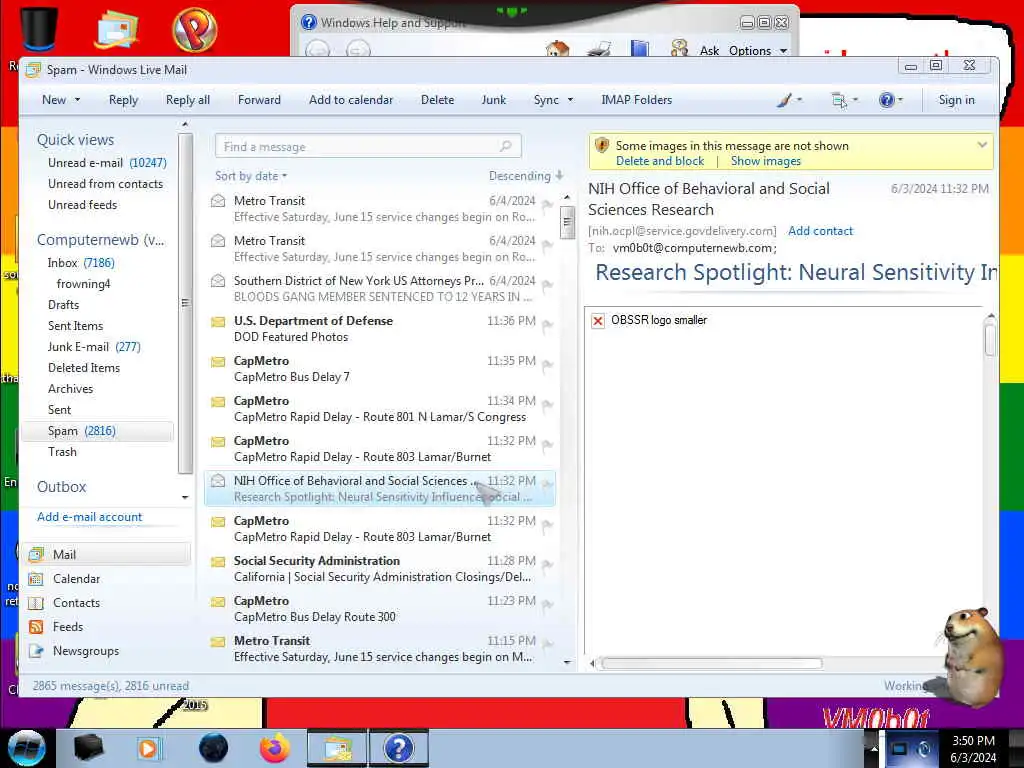The height and width of the screenshot is (768, 1024).
Task: Collapse the images warning bar chevron
Action: 982,144
